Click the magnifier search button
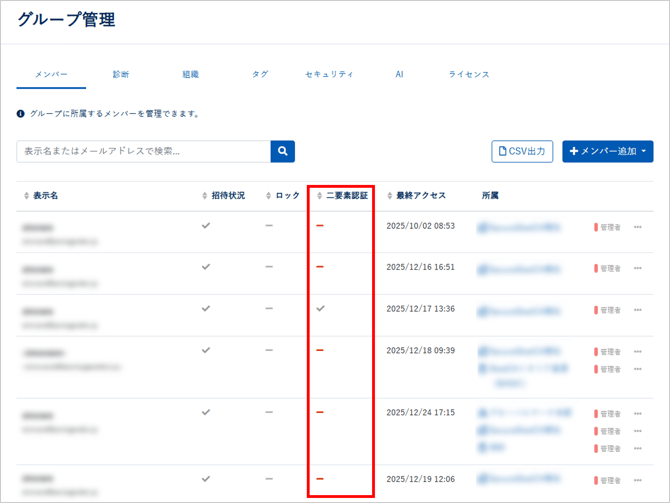The width and height of the screenshot is (670, 503). [283, 151]
